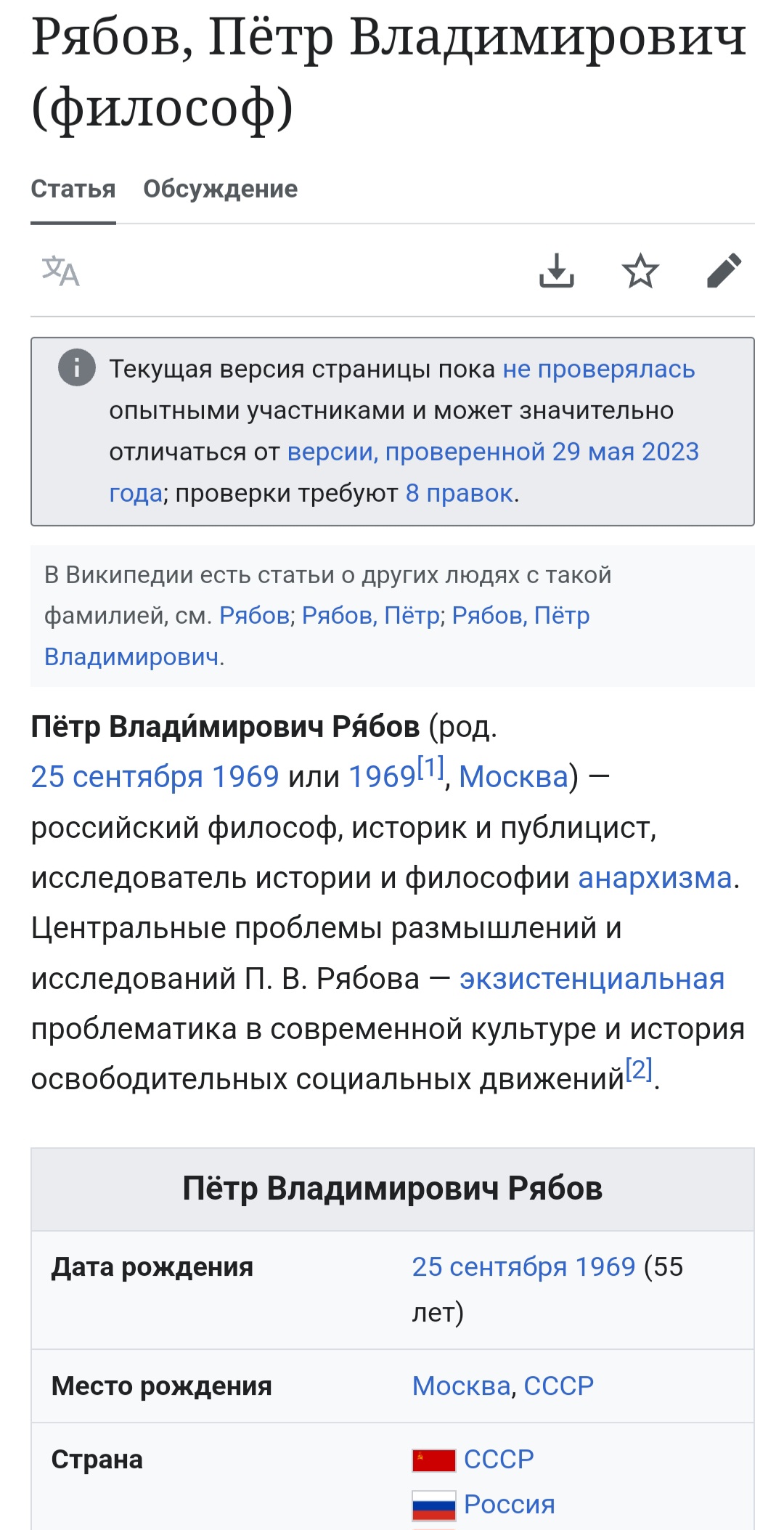Select the Статья tab

pyautogui.click(x=73, y=189)
